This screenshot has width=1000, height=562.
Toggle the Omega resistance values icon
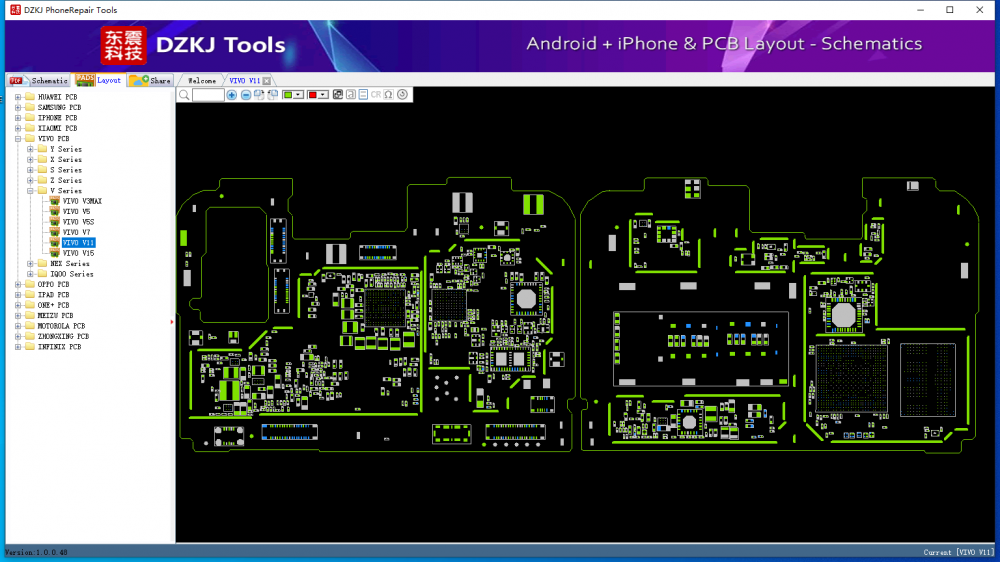point(388,94)
